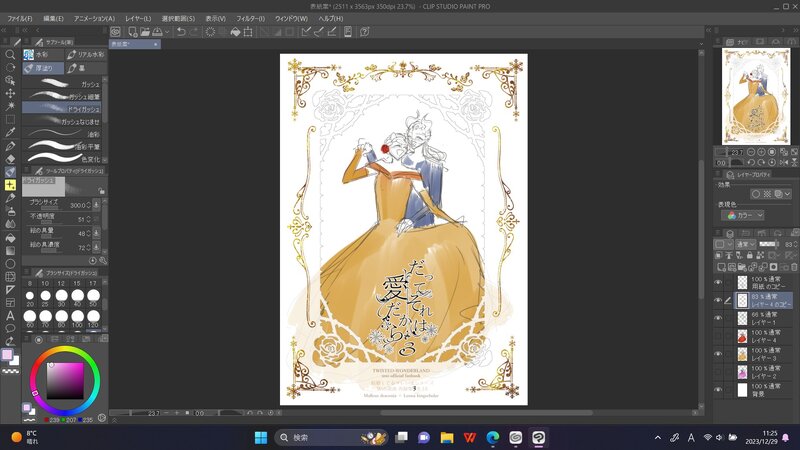
Task: Select the Fill bucket tool
Action: coord(9,237)
